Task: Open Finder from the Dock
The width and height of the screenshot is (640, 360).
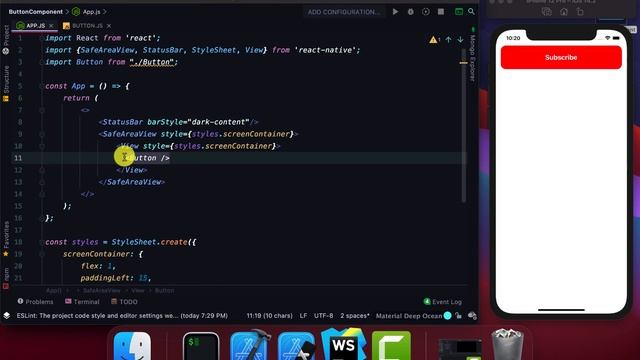Action: coord(132,346)
